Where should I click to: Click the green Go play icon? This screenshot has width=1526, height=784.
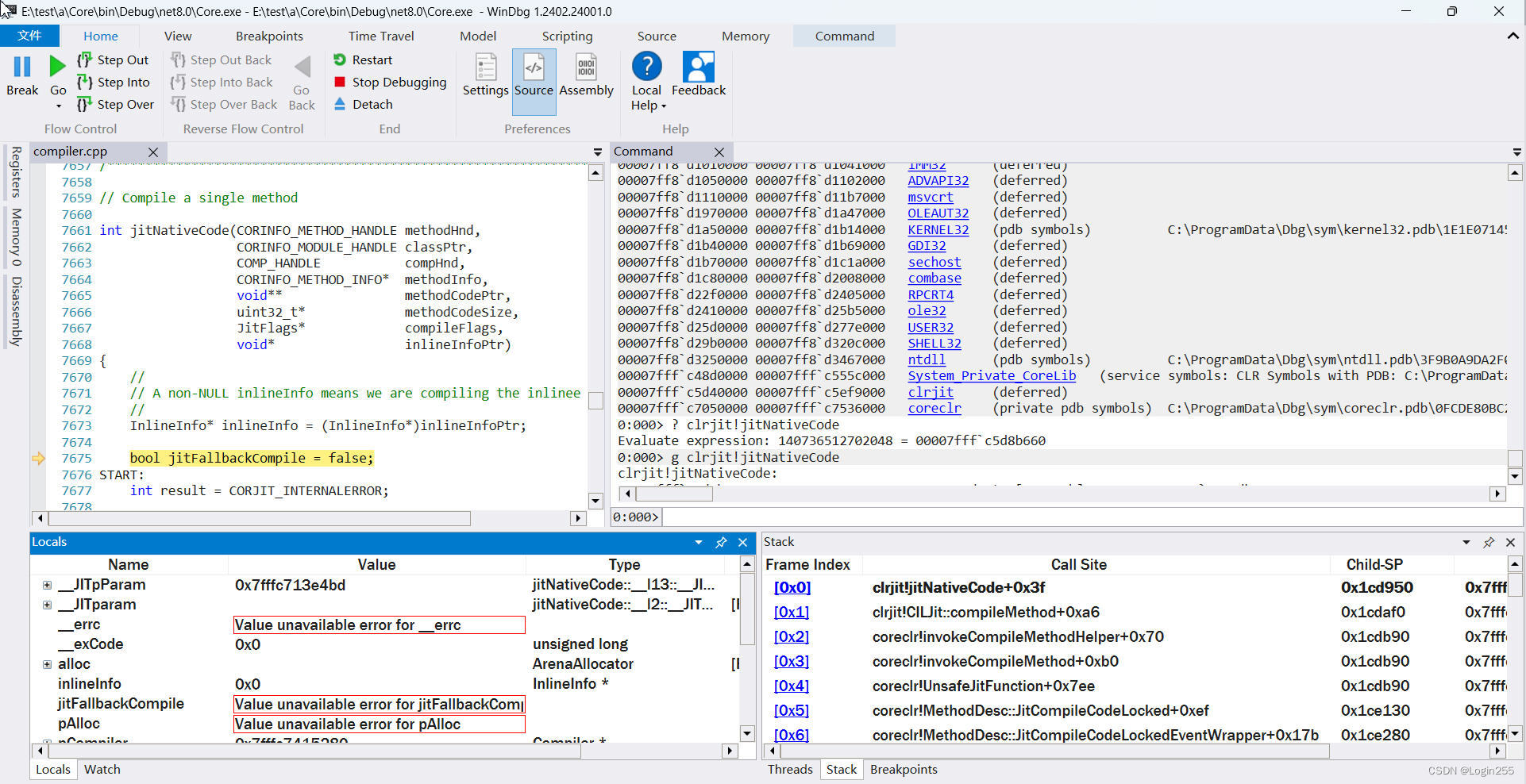[57, 67]
